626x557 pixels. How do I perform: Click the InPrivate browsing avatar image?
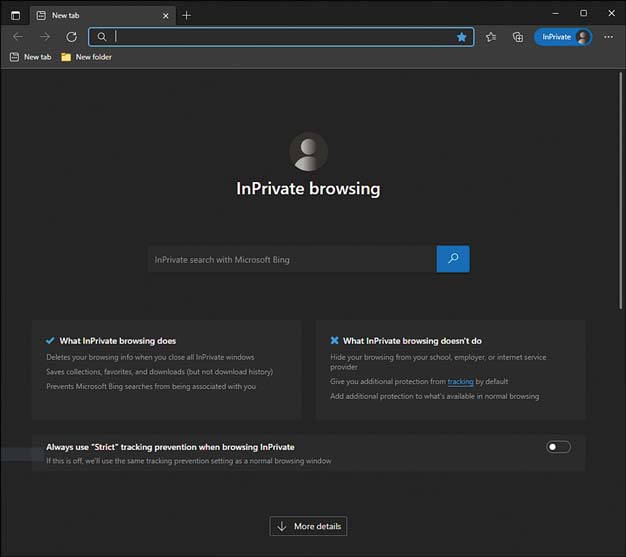click(308, 152)
